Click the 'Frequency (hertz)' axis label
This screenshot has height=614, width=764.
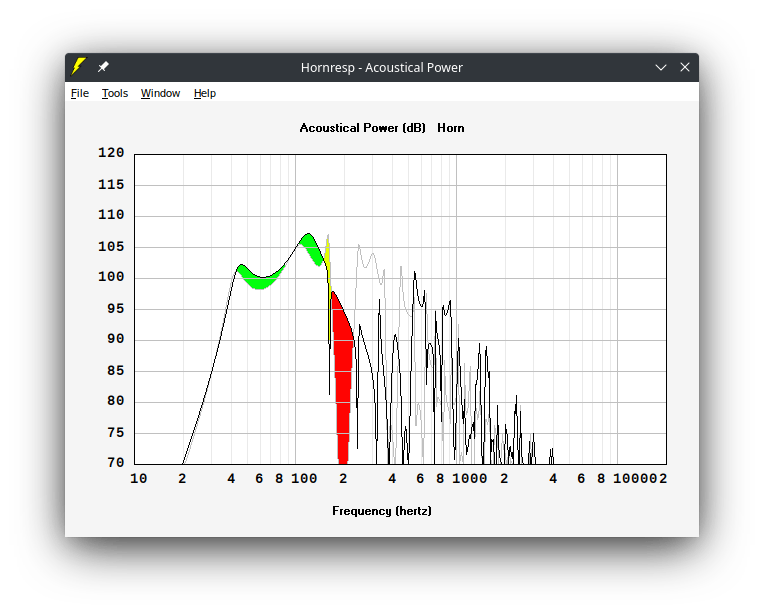tap(382, 511)
